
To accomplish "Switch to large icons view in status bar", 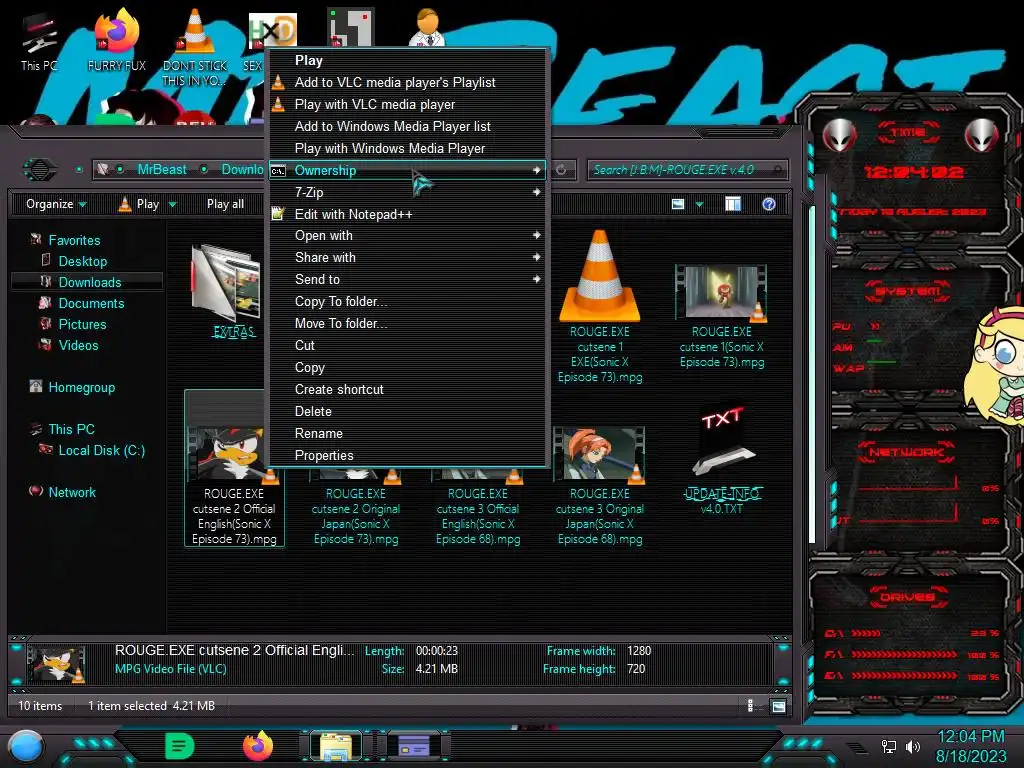I will [778, 706].
